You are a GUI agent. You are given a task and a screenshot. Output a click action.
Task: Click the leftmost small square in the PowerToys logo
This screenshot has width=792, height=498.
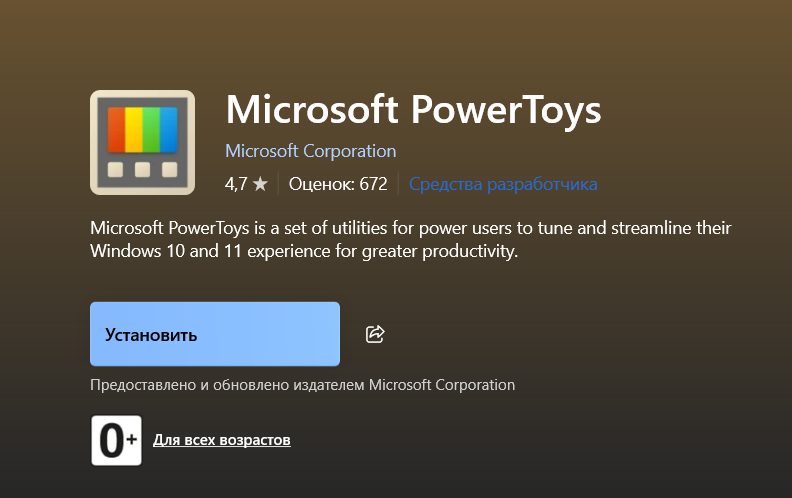tap(116, 169)
